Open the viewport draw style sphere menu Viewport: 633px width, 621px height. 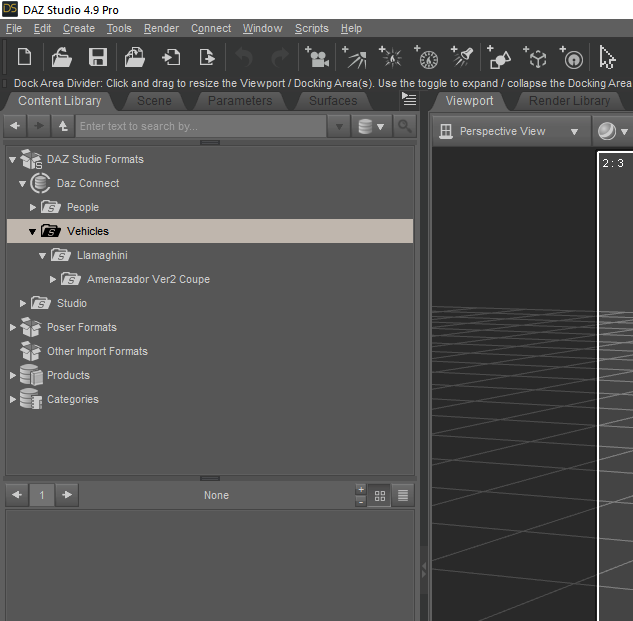click(612, 131)
